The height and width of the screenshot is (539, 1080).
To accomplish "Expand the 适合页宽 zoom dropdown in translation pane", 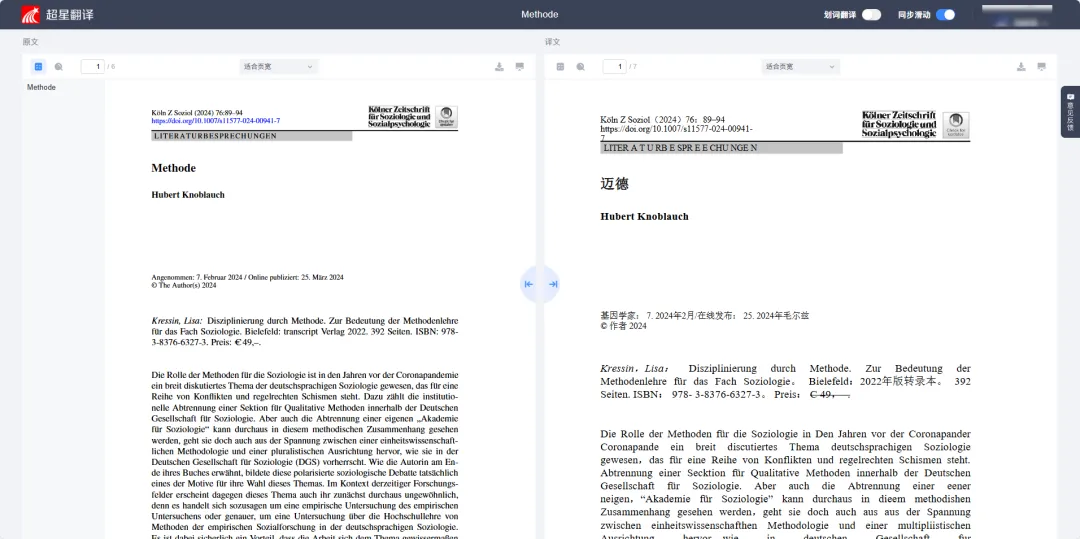I will tap(801, 67).
